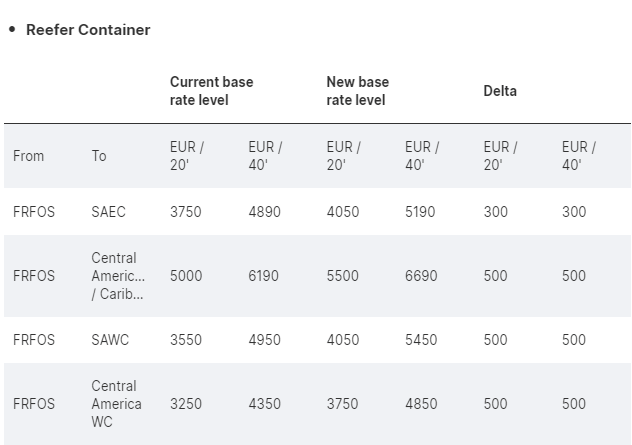Viewport: 632px width, 445px height.
Task: Select the truncated Central America / Caribbean cell
Action: coord(117,276)
